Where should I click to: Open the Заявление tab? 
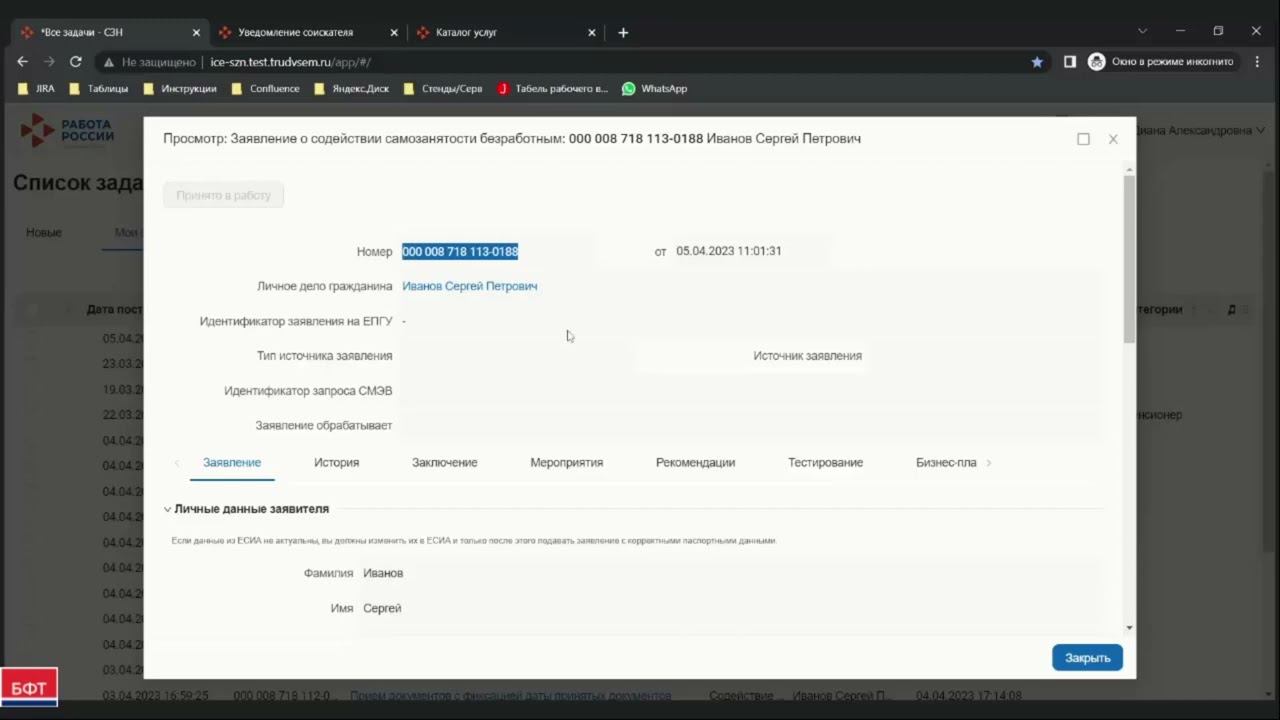(x=232, y=463)
